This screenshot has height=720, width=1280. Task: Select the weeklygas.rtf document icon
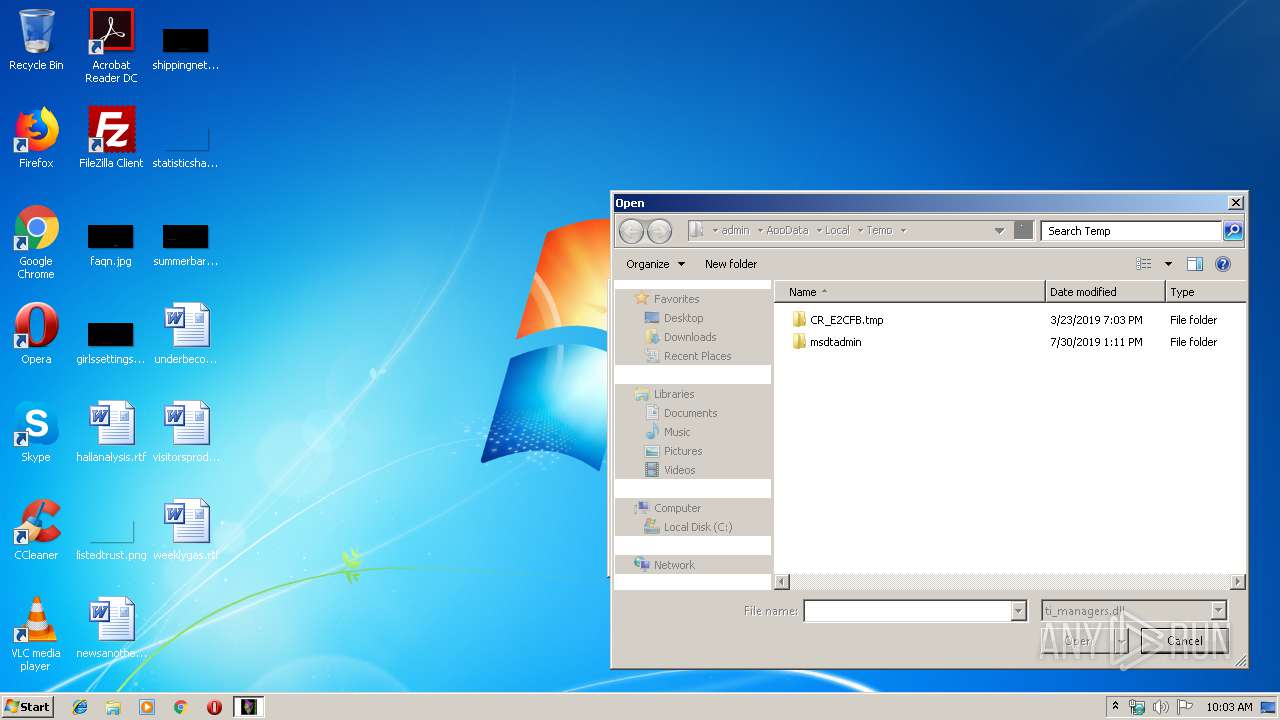tap(186, 530)
